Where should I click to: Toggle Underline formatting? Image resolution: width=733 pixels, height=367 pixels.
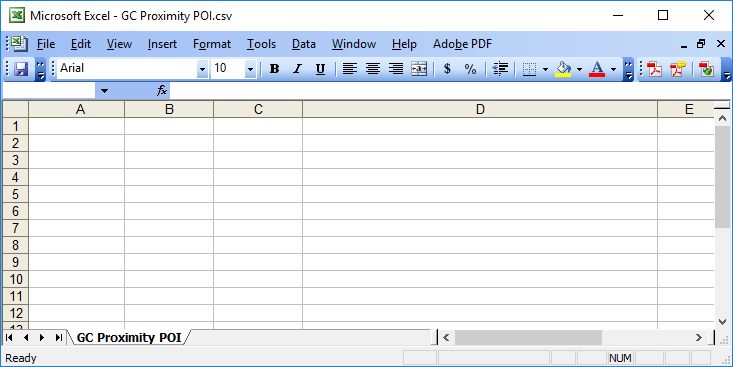[320, 69]
